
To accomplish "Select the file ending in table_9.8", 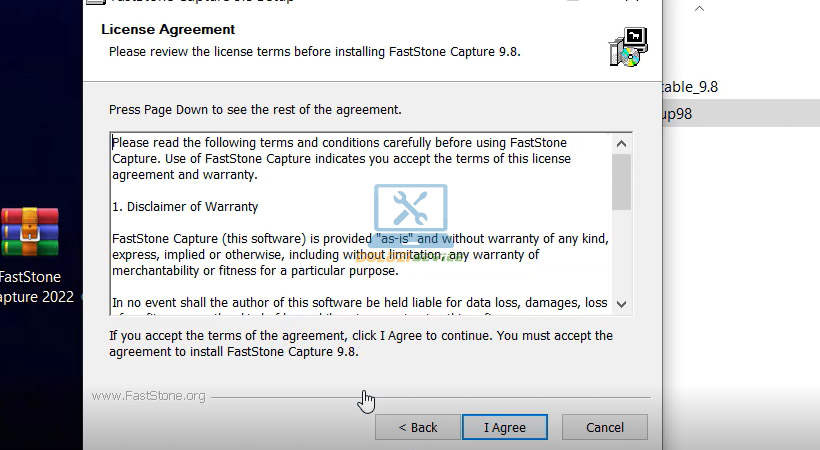I will click(x=690, y=87).
